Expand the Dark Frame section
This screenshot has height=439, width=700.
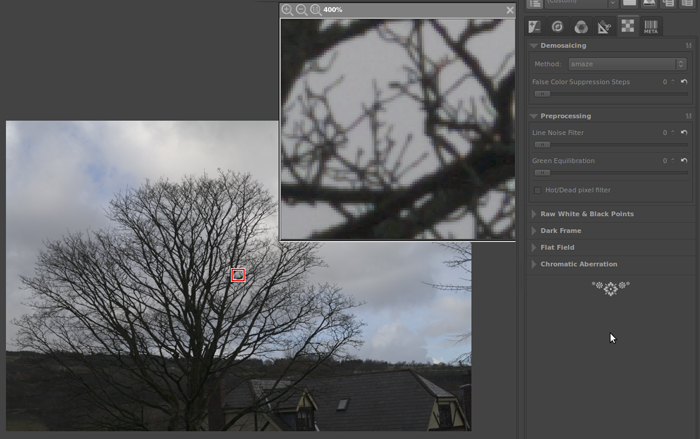click(x=560, y=231)
